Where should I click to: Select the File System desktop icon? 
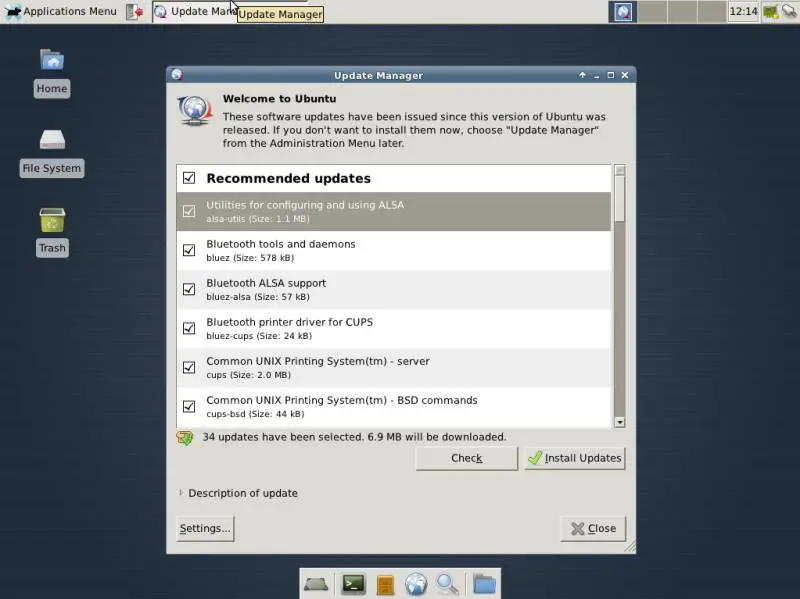point(52,153)
